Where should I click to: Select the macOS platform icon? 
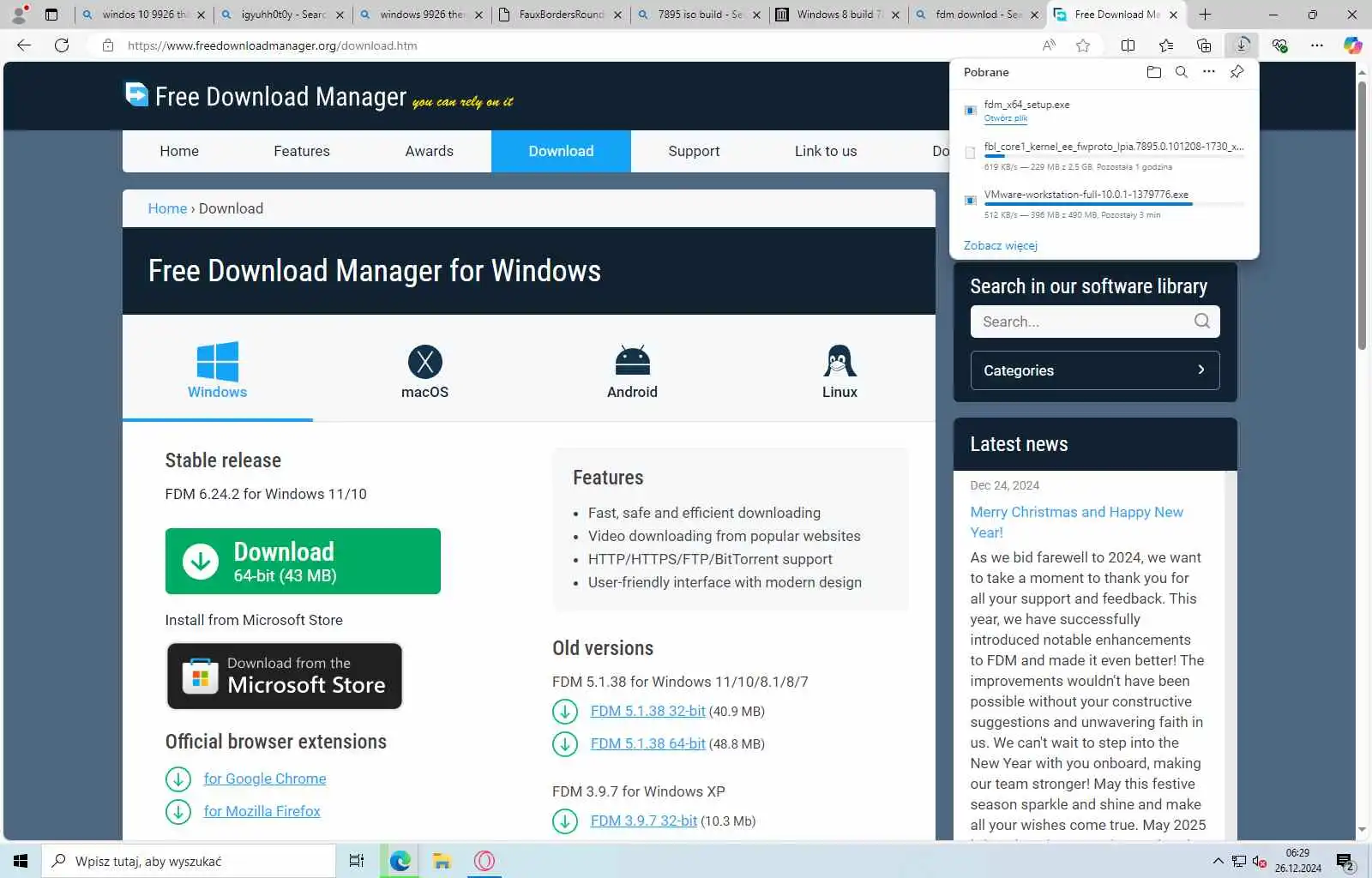pos(424,362)
